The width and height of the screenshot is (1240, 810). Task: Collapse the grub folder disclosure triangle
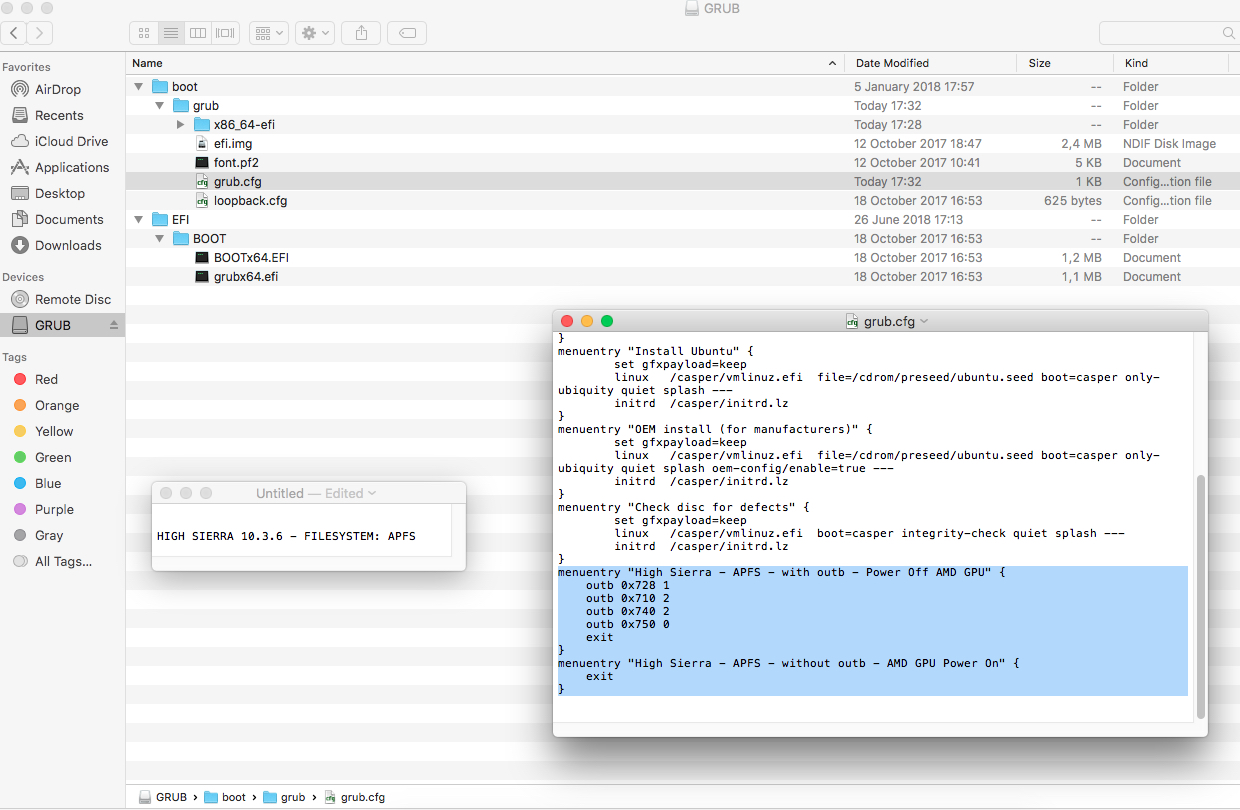coord(160,106)
